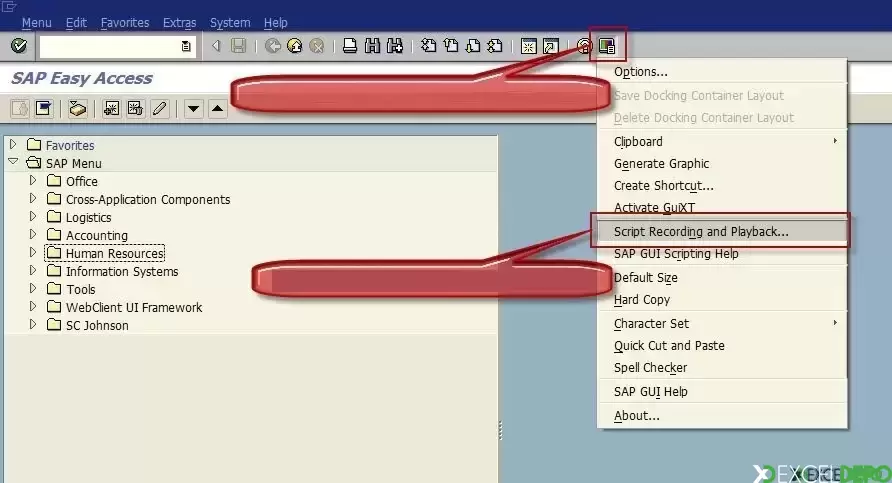Open the Edit menu

(76, 23)
